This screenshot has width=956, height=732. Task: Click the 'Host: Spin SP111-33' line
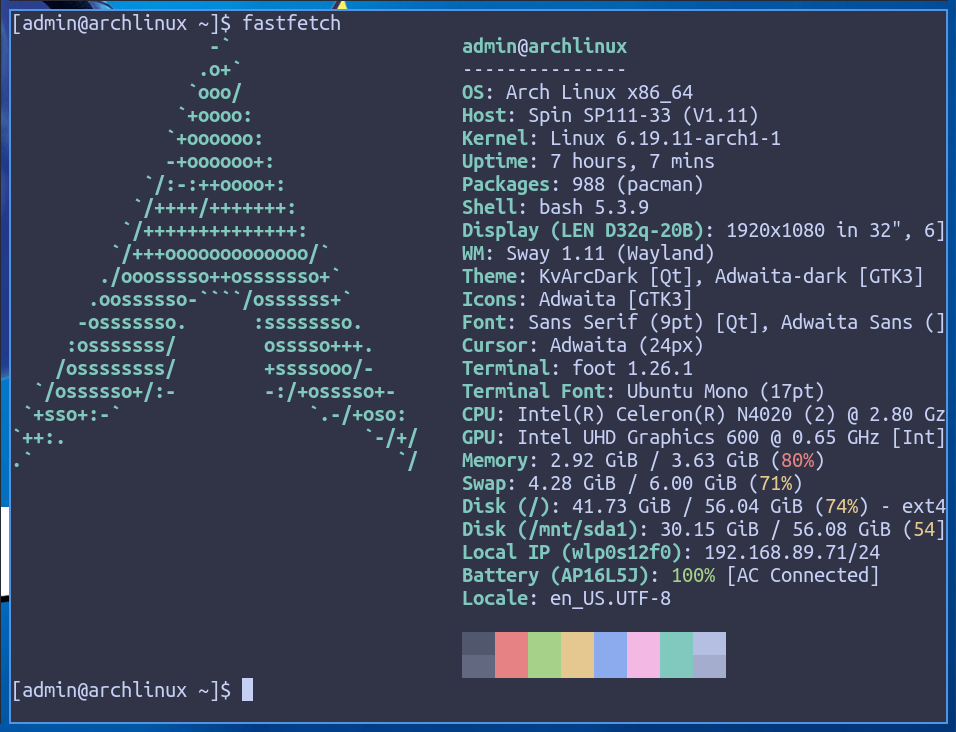[x=610, y=116]
